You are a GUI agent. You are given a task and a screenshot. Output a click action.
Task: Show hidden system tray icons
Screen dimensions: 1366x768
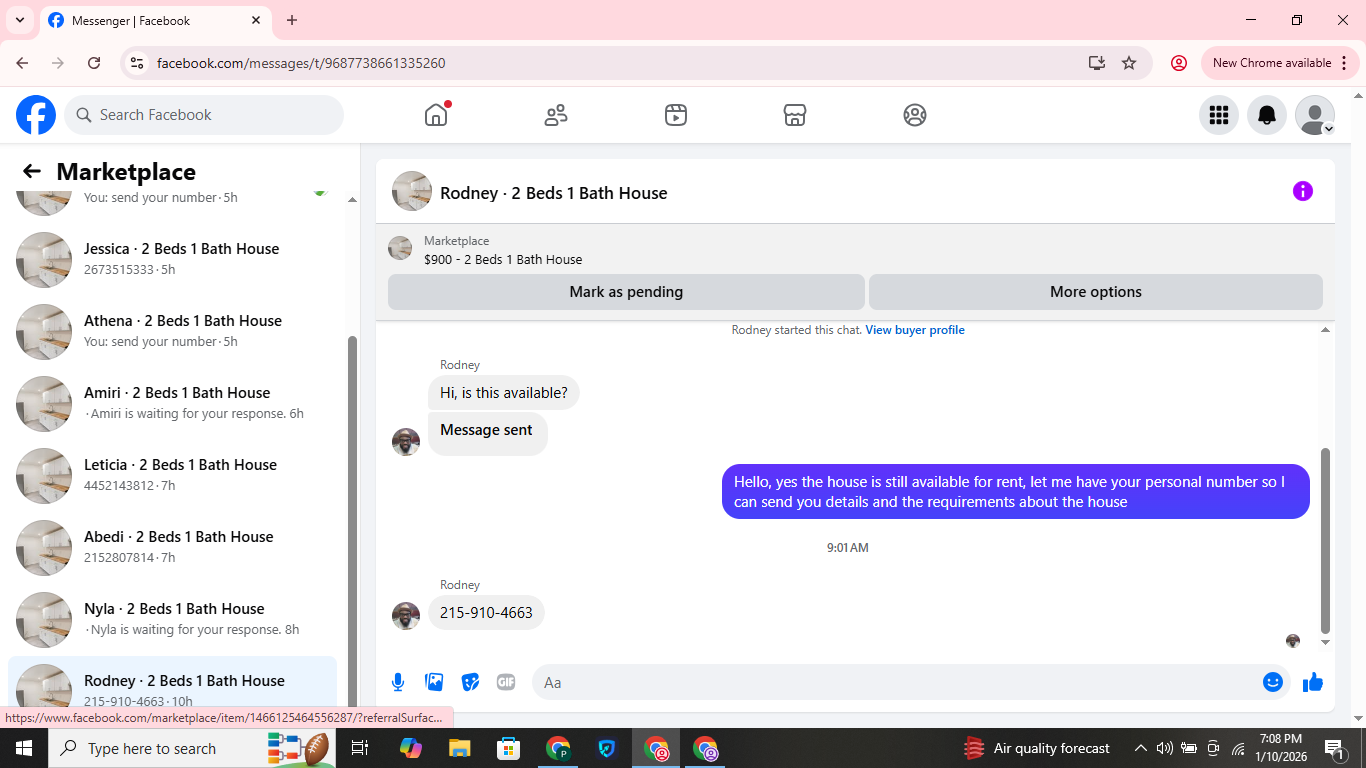click(x=1140, y=748)
